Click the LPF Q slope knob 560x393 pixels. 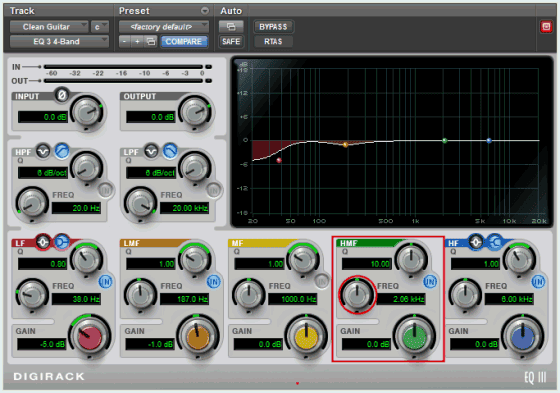pyautogui.click(x=195, y=168)
